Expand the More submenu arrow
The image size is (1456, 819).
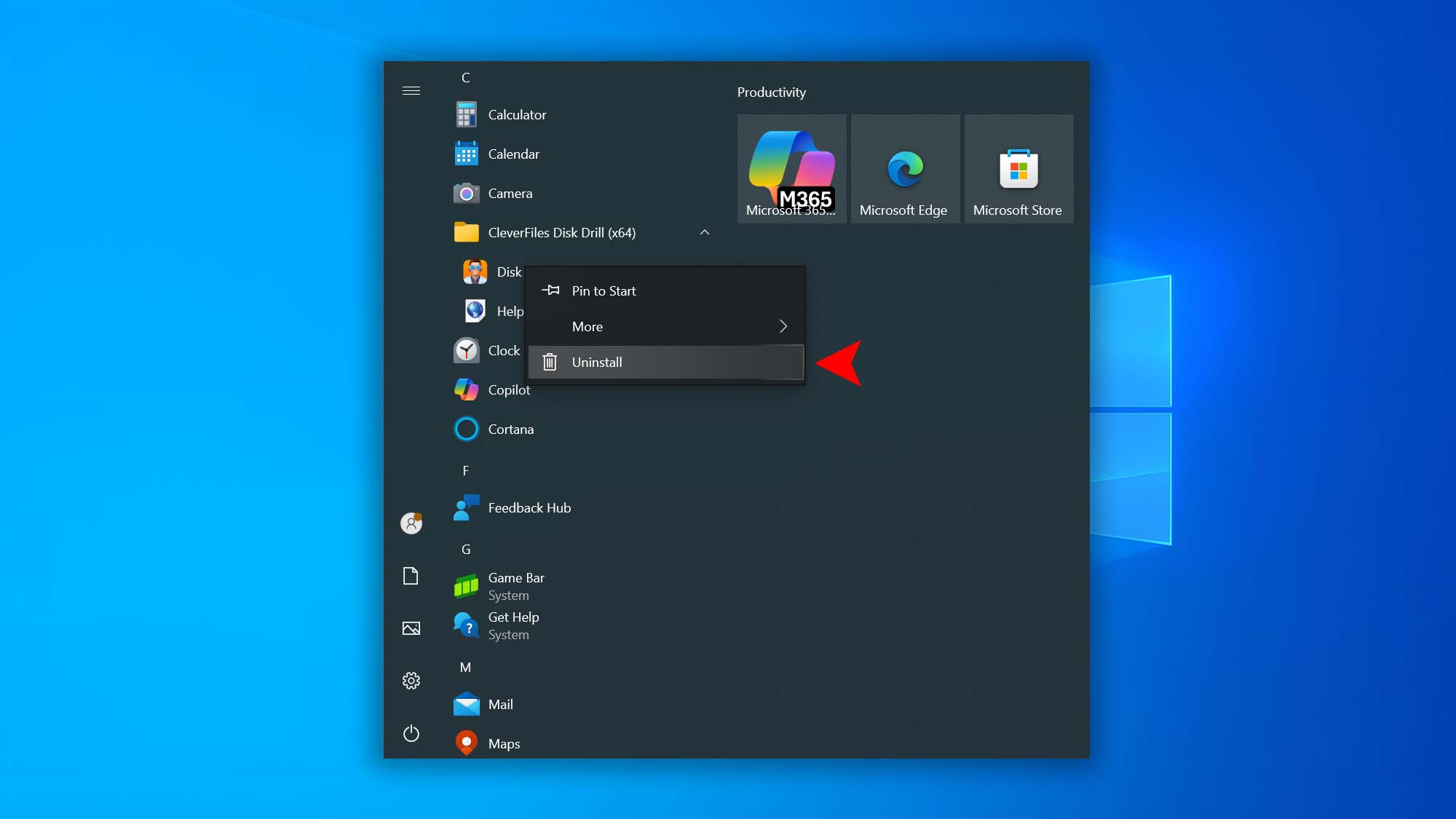pos(783,326)
